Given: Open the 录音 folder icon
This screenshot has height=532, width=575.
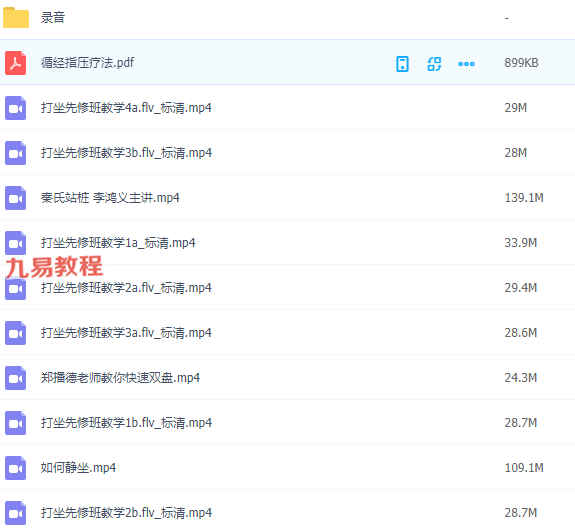Looking at the screenshot, I should [16, 17].
